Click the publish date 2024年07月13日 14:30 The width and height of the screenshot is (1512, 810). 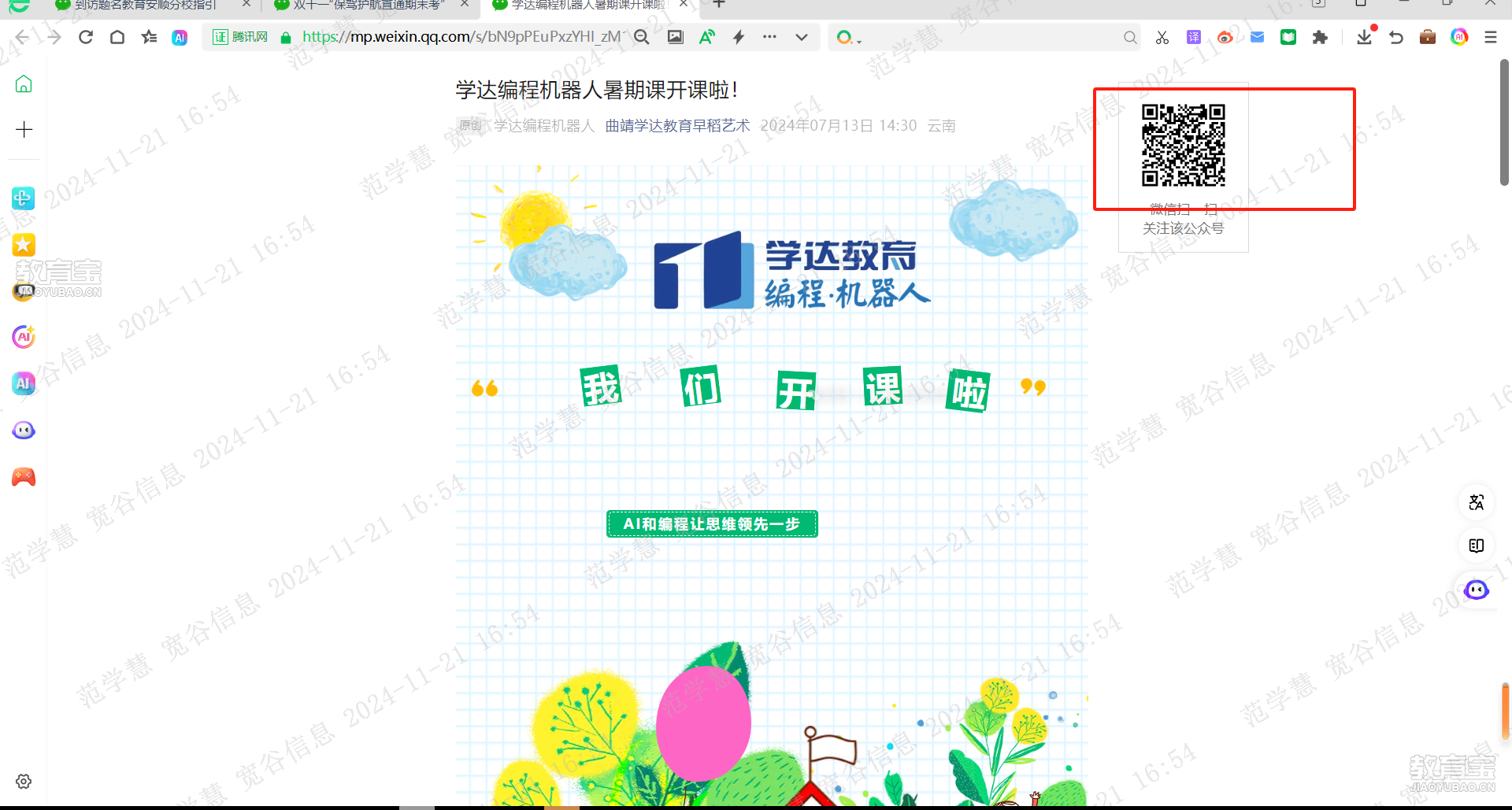[839, 126]
